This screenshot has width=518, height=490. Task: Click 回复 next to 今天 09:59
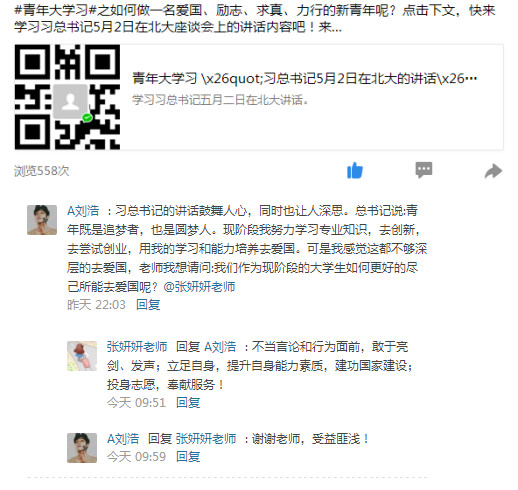(188, 457)
